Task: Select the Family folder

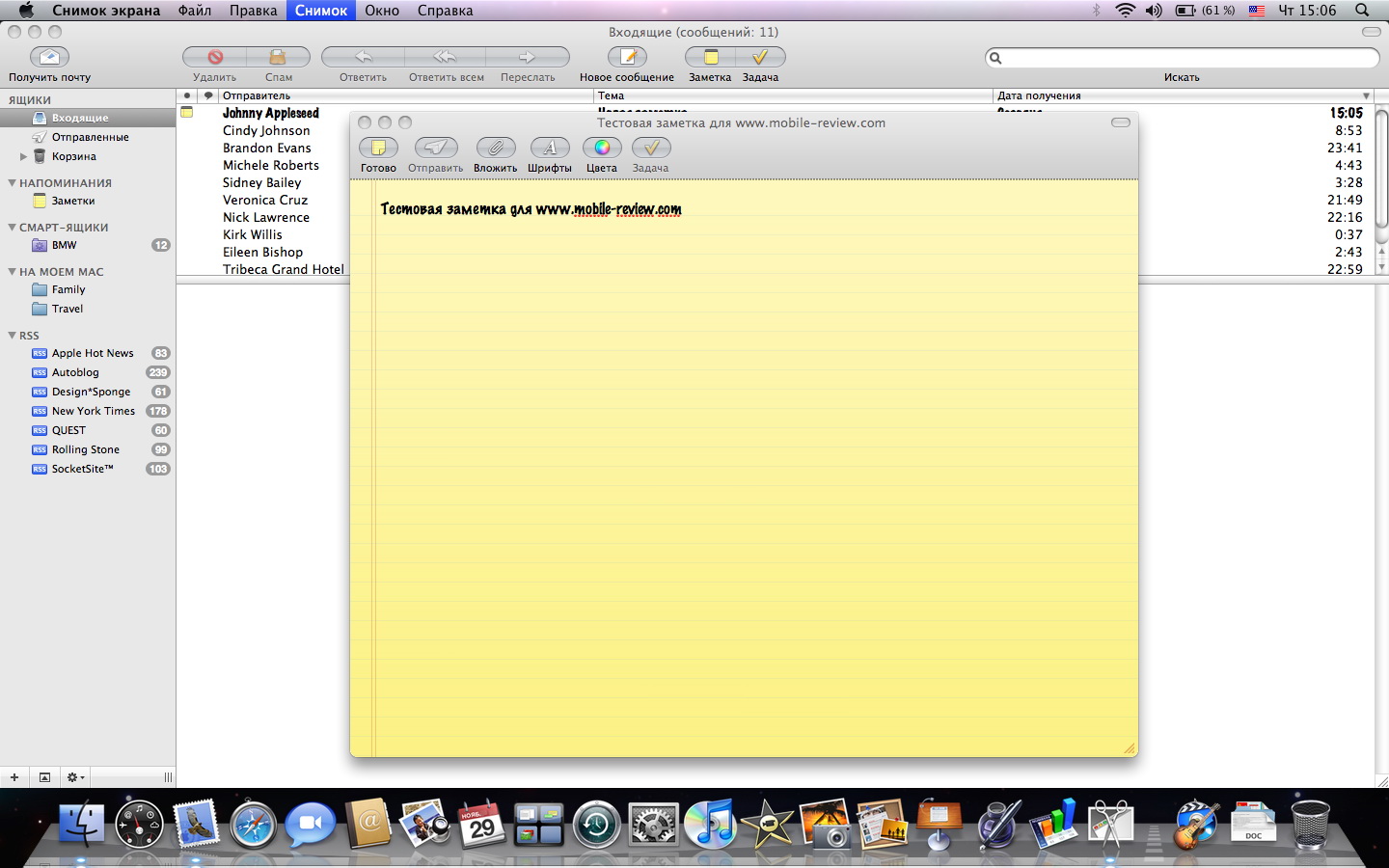Action: click(x=88, y=289)
